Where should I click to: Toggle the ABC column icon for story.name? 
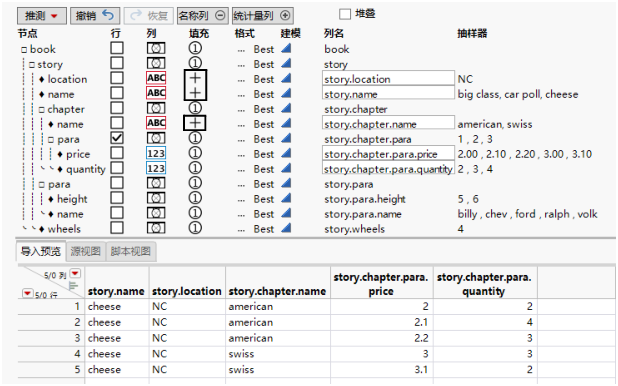[156, 93]
